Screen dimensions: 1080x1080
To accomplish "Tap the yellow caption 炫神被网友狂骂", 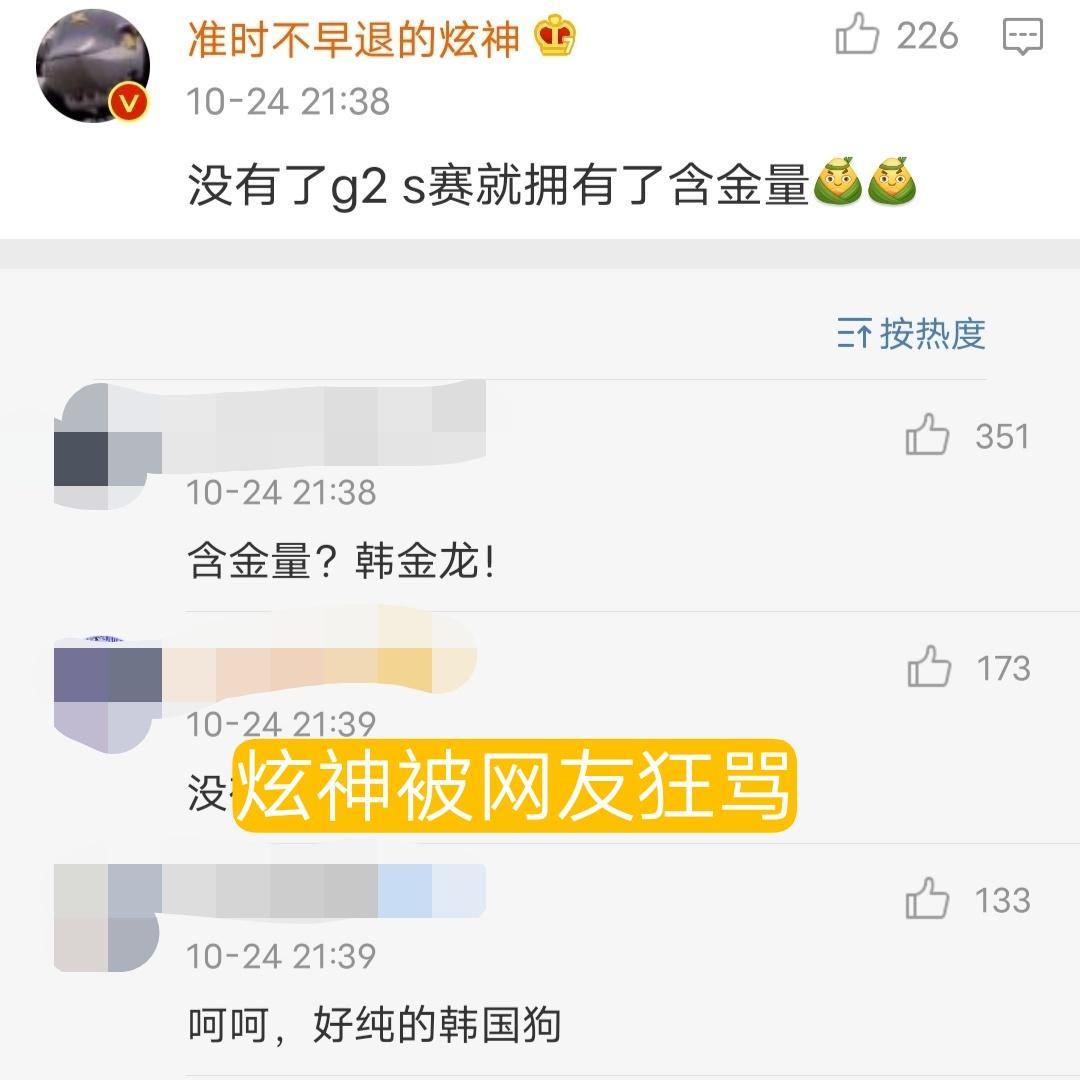I will 515,786.
